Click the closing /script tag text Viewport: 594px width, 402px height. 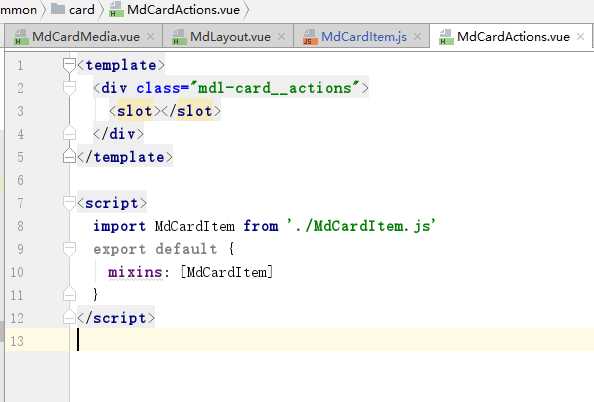tap(116, 318)
